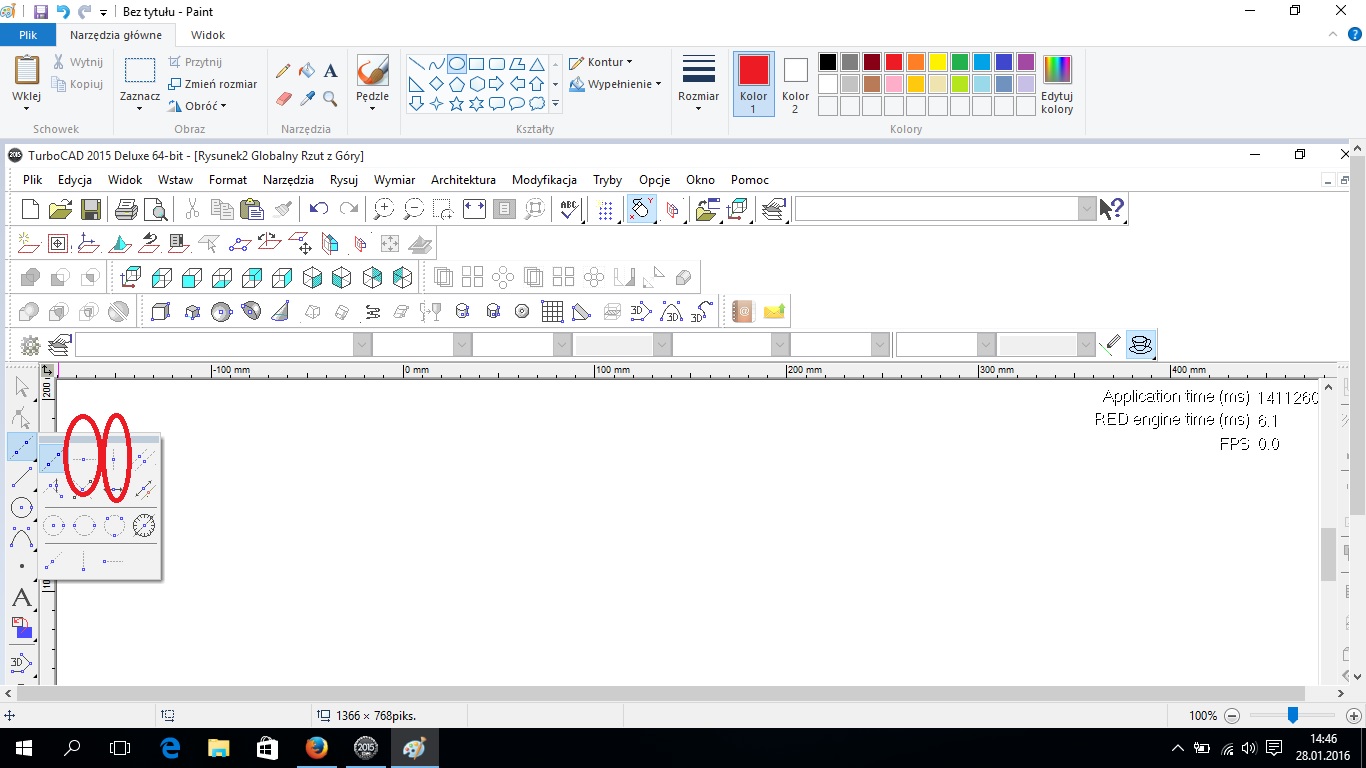Choose the Eraser tool in Narzędzia
The image size is (1366, 768).
283,99
